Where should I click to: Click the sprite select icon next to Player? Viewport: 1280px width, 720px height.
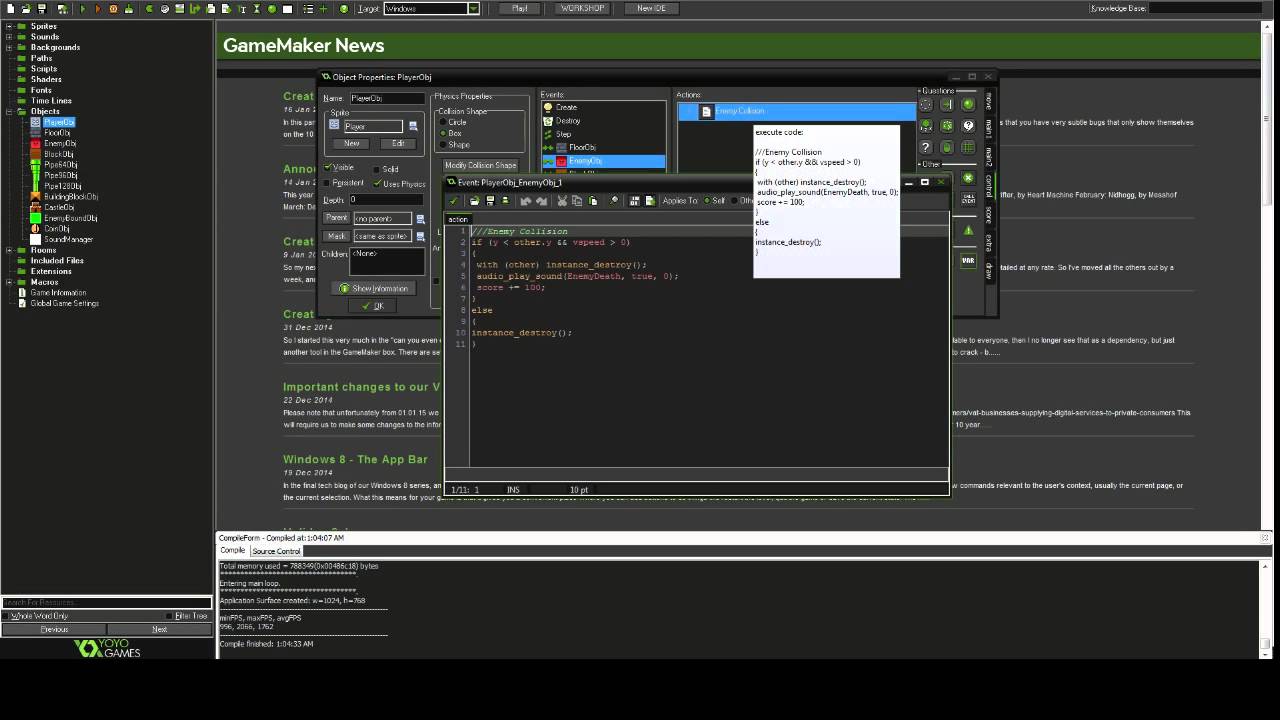[x=412, y=126]
